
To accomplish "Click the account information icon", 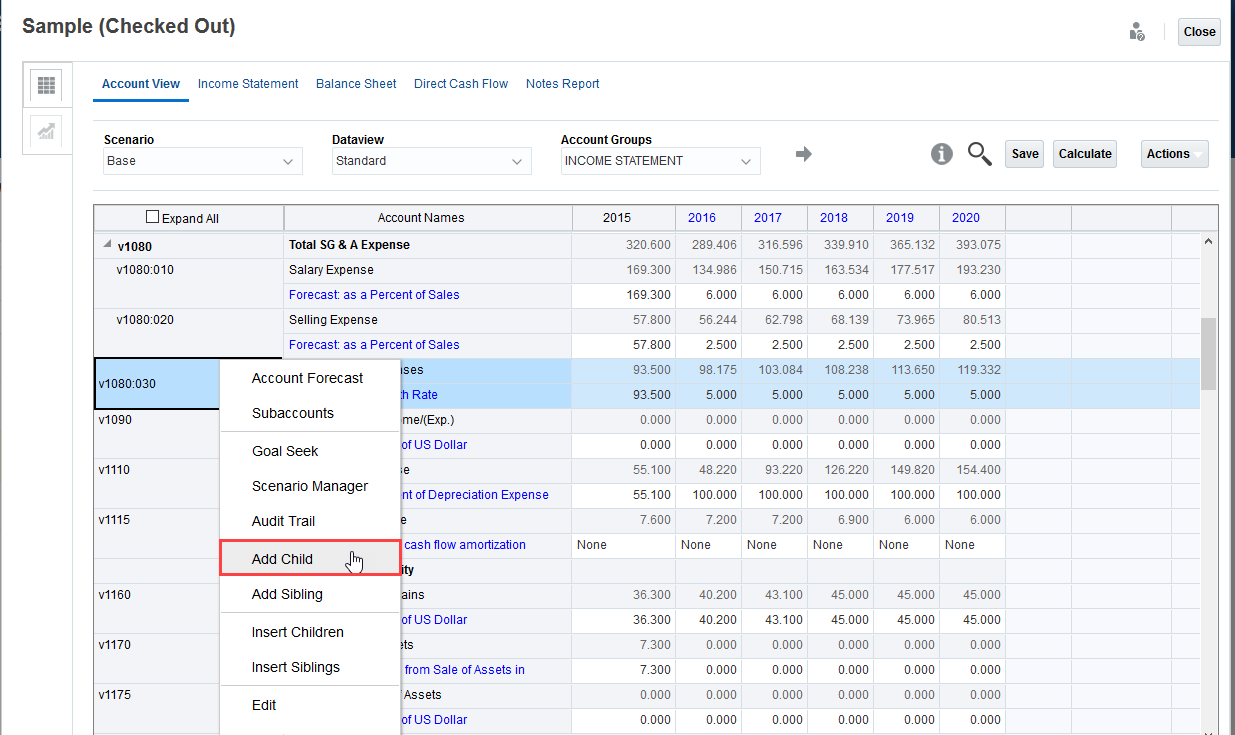I will pos(941,154).
